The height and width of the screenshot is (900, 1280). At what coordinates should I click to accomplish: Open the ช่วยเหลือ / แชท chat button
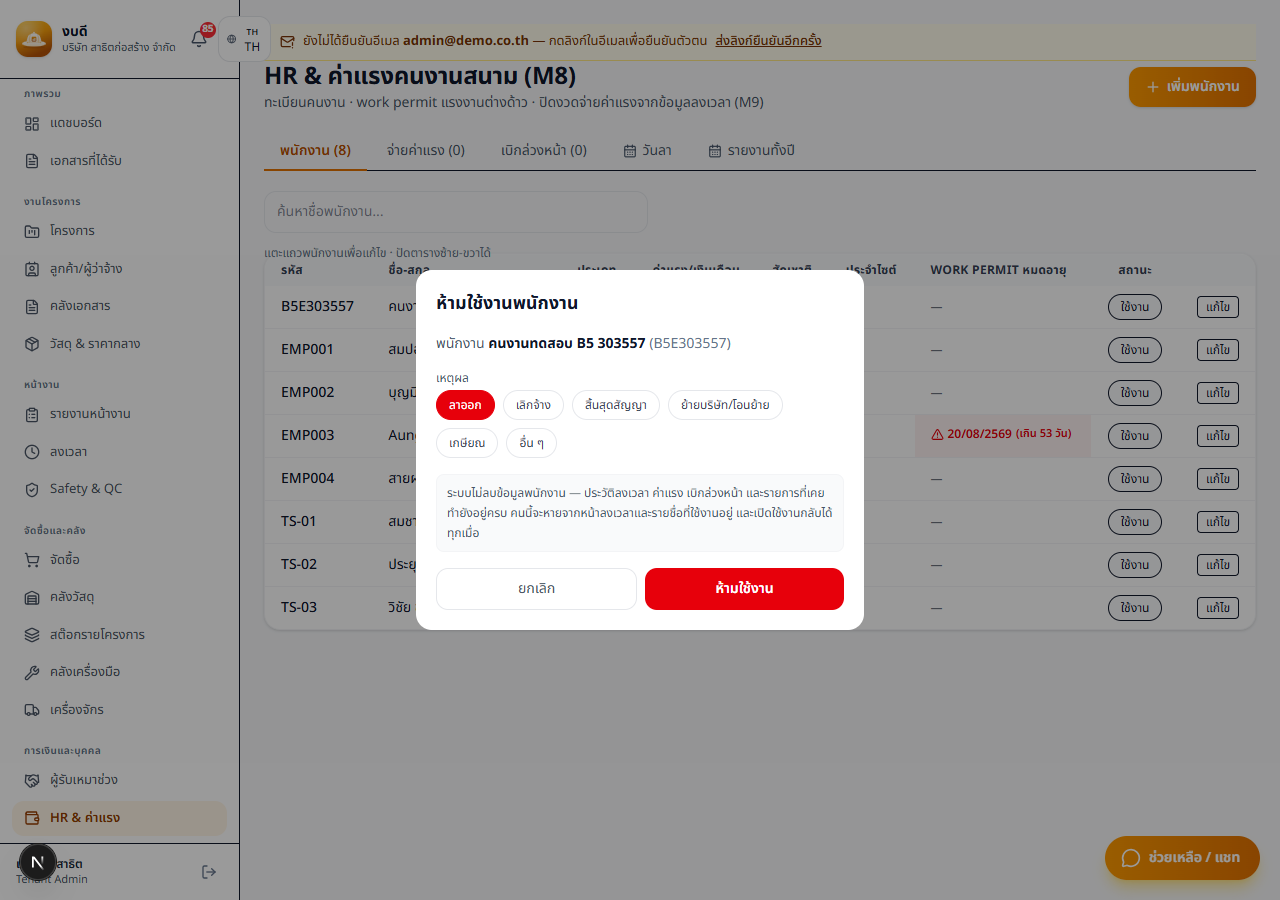[x=1182, y=858]
